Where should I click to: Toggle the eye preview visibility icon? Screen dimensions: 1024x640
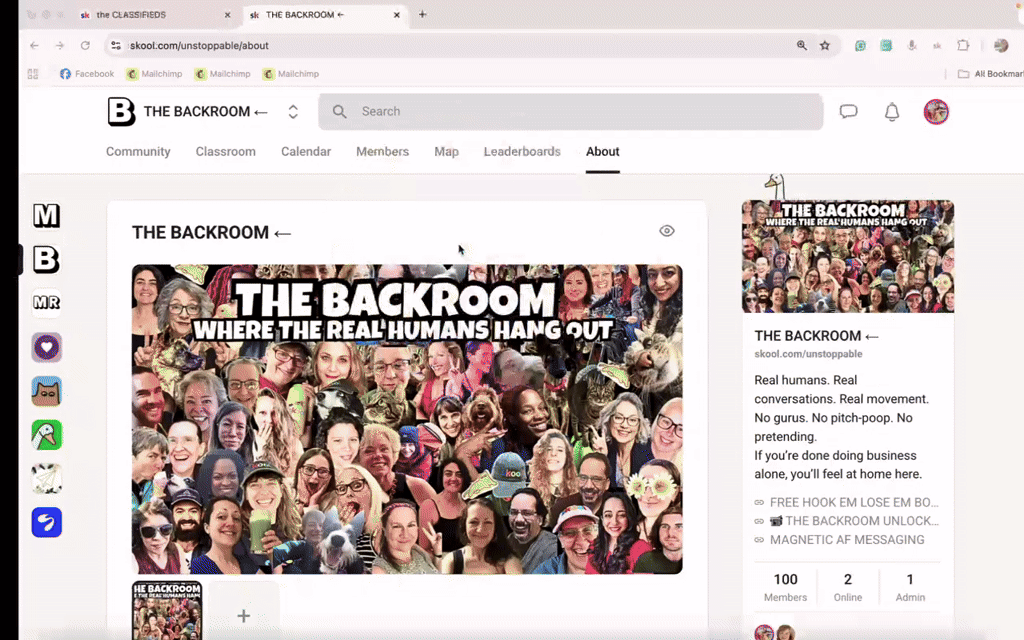point(667,231)
